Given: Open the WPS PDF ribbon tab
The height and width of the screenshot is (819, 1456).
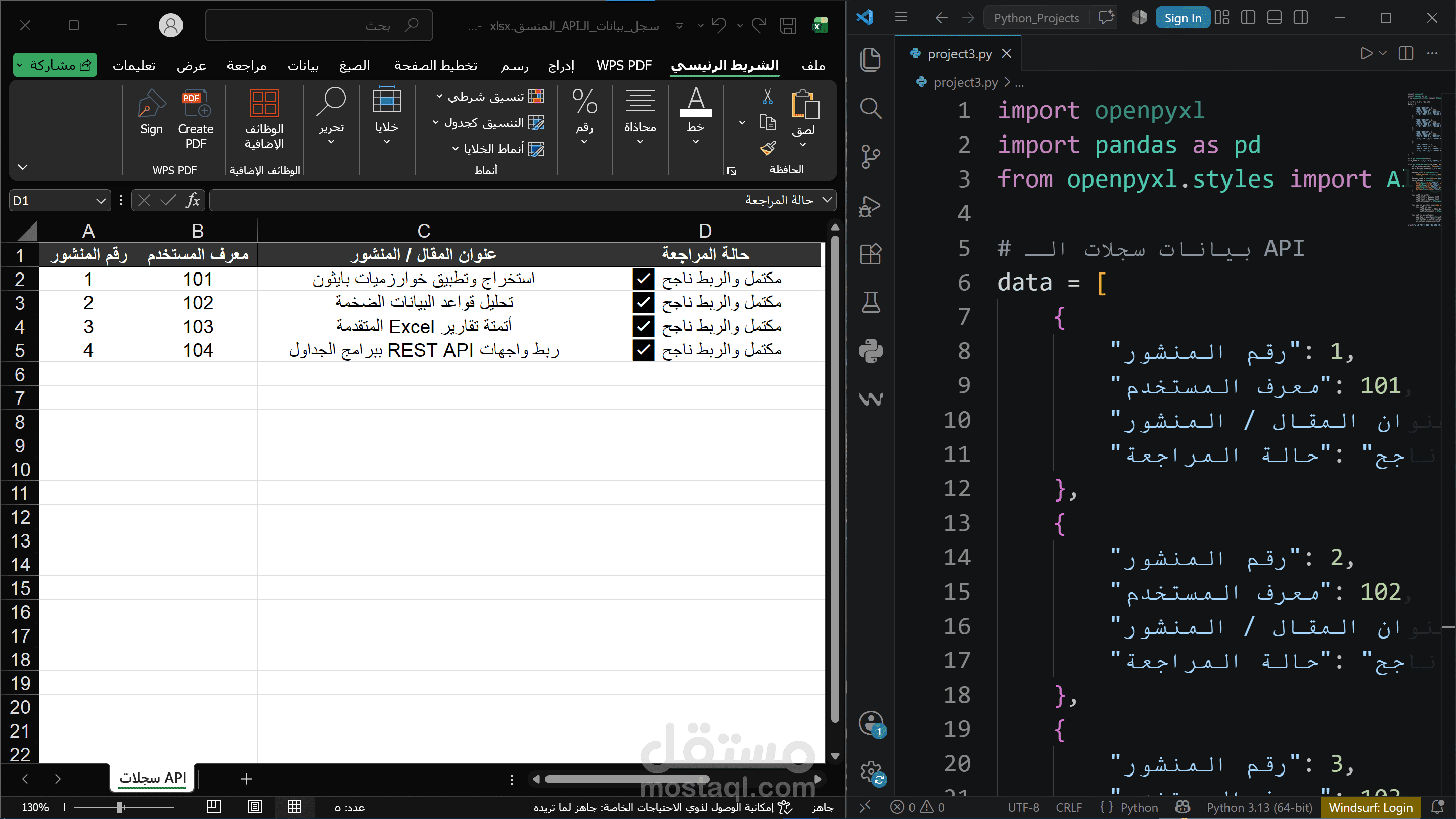Looking at the screenshot, I should click(624, 66).
